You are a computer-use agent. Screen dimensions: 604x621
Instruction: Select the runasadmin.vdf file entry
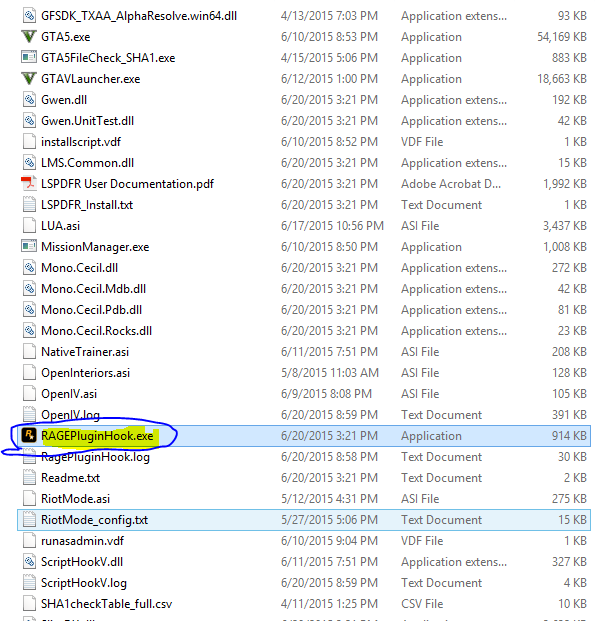click(82, 541)
